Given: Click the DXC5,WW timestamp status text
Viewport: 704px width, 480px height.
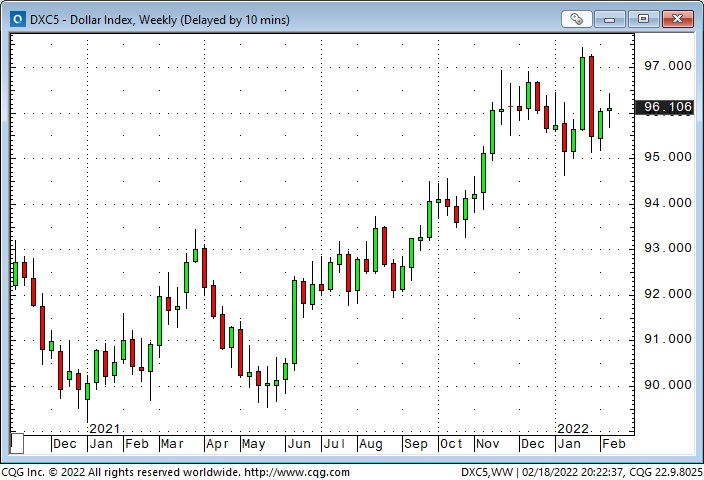Looking at the screenshot, I should click(582, 472).
